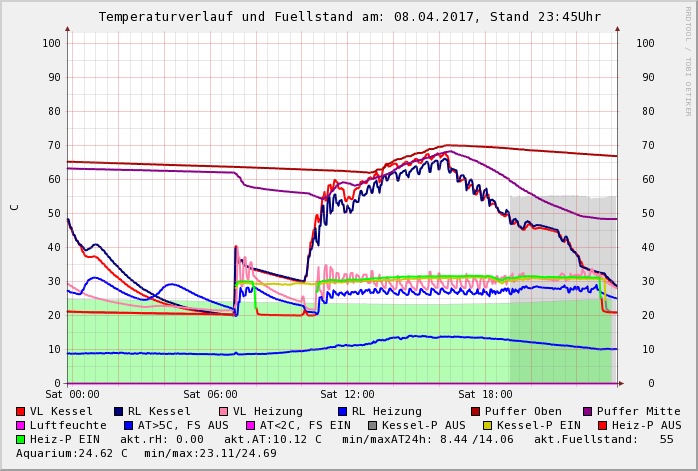Screen dimensions: 698x471
Task: Click the Sat 00:00 time axis label
Action: (x=72, y=394)
